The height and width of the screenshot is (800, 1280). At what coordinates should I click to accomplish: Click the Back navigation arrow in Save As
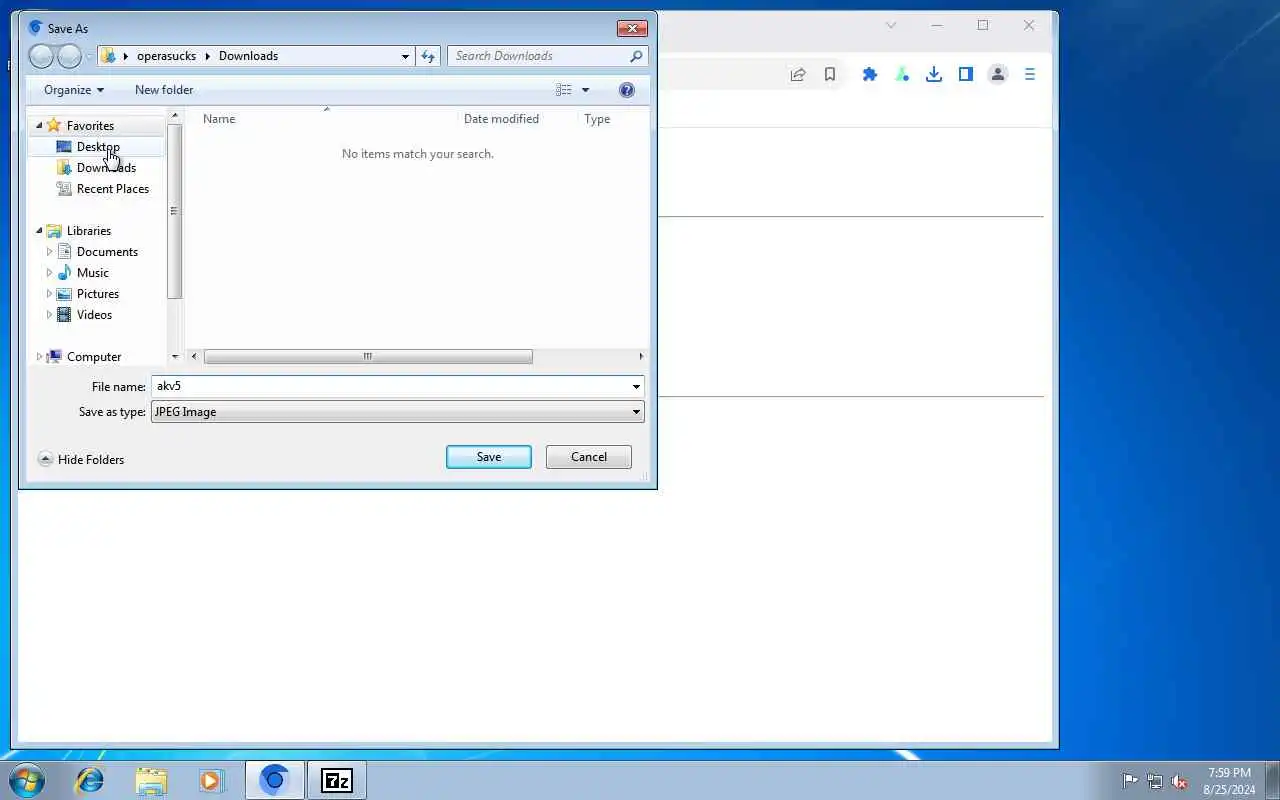[x=41, y=56]
